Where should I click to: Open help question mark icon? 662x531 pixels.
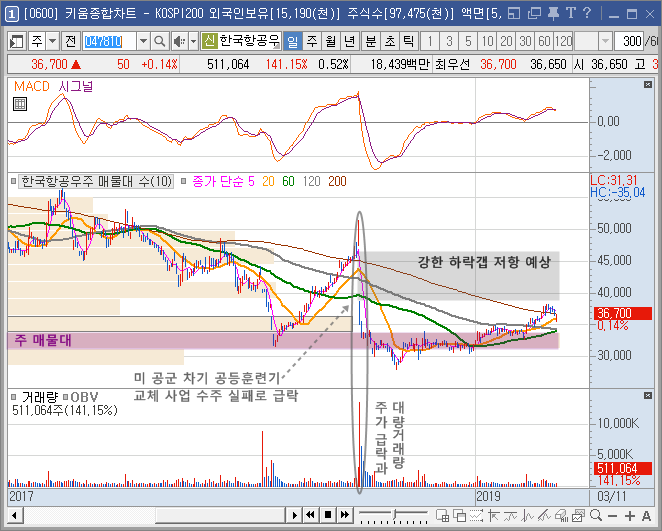[x=587, y=14]
